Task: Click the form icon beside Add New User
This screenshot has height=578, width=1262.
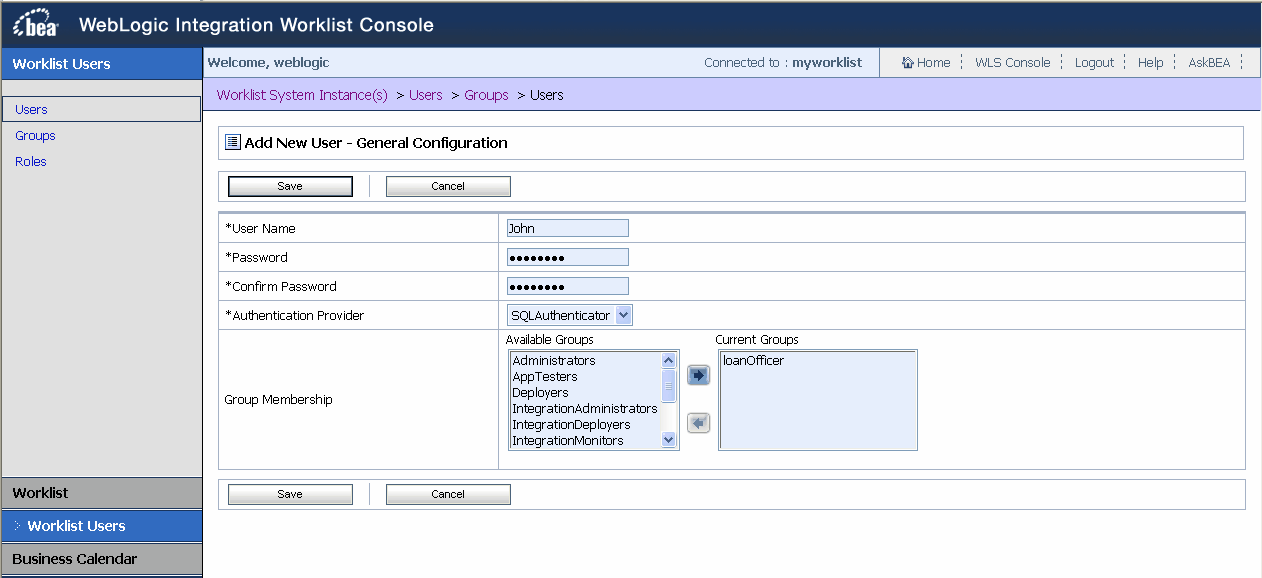Action: 233,142
